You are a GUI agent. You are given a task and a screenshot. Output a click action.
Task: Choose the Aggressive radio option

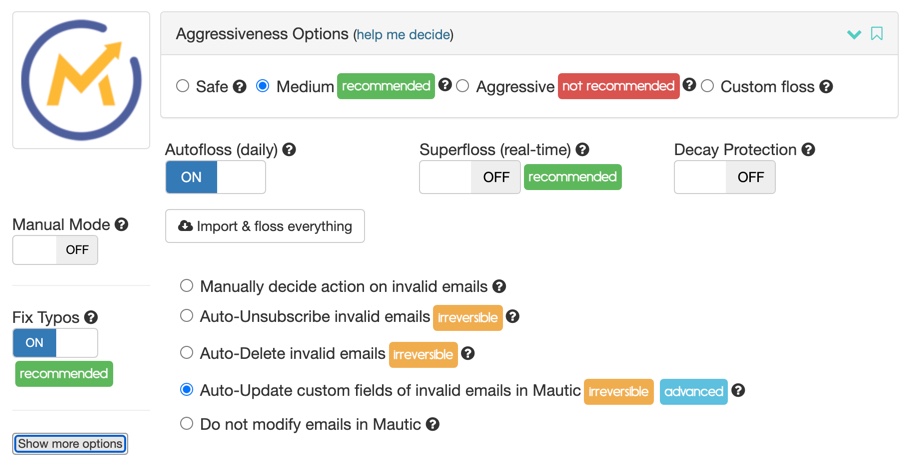tap(463, 86)
